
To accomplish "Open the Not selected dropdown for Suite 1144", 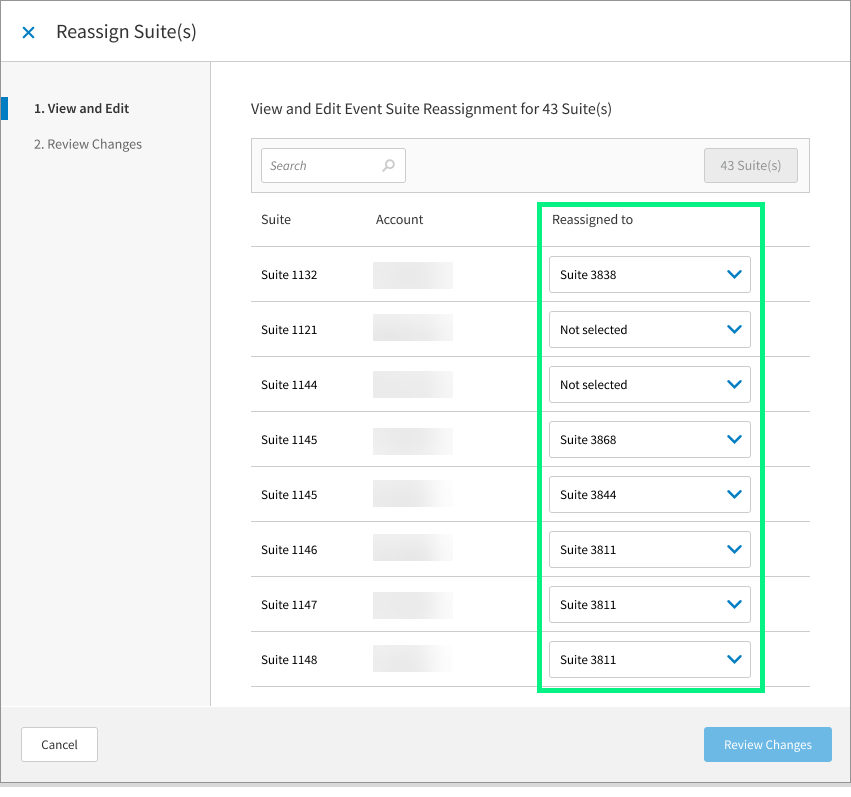I will click(x=649, y=384).
